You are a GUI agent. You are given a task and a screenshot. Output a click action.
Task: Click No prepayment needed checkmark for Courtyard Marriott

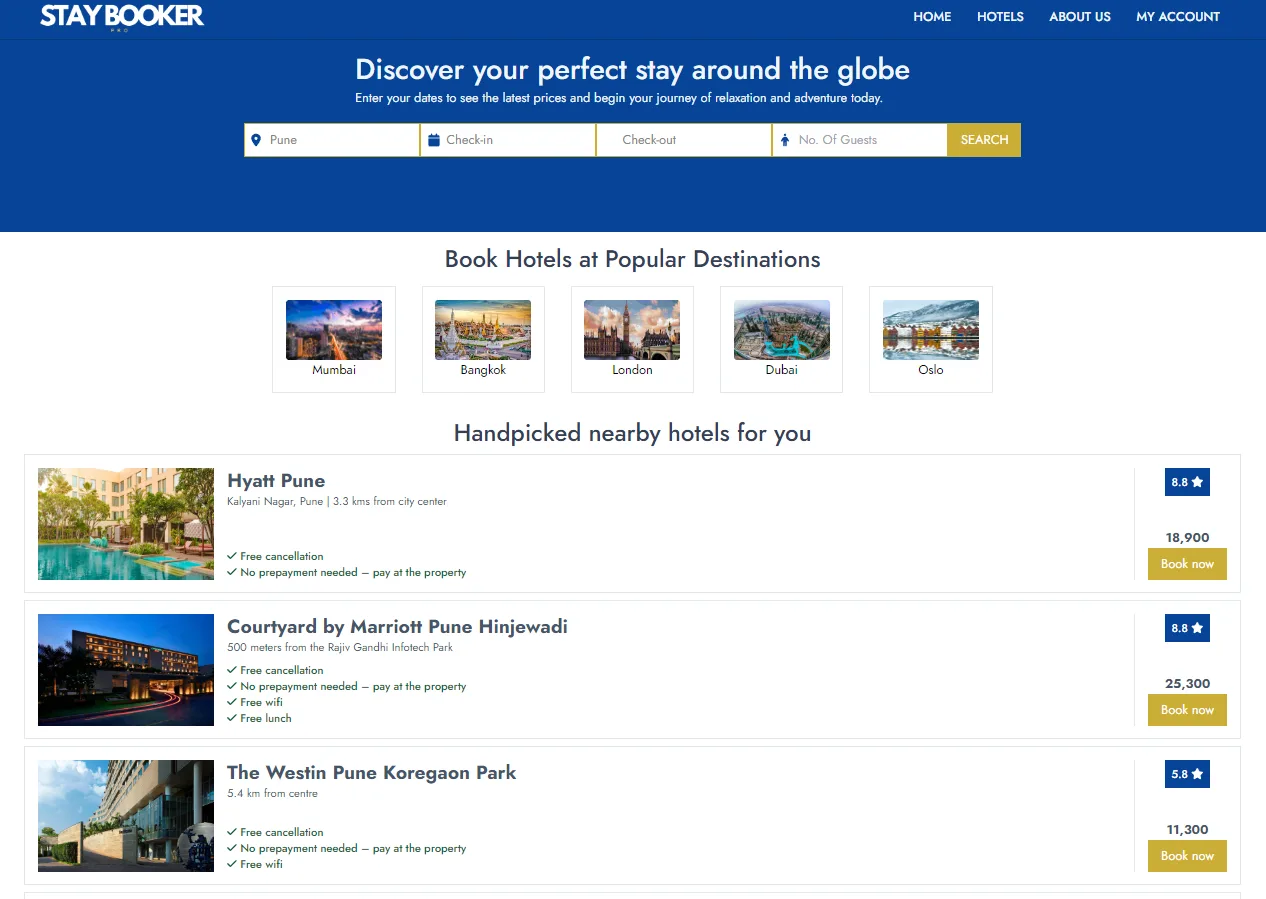point(232,686)
